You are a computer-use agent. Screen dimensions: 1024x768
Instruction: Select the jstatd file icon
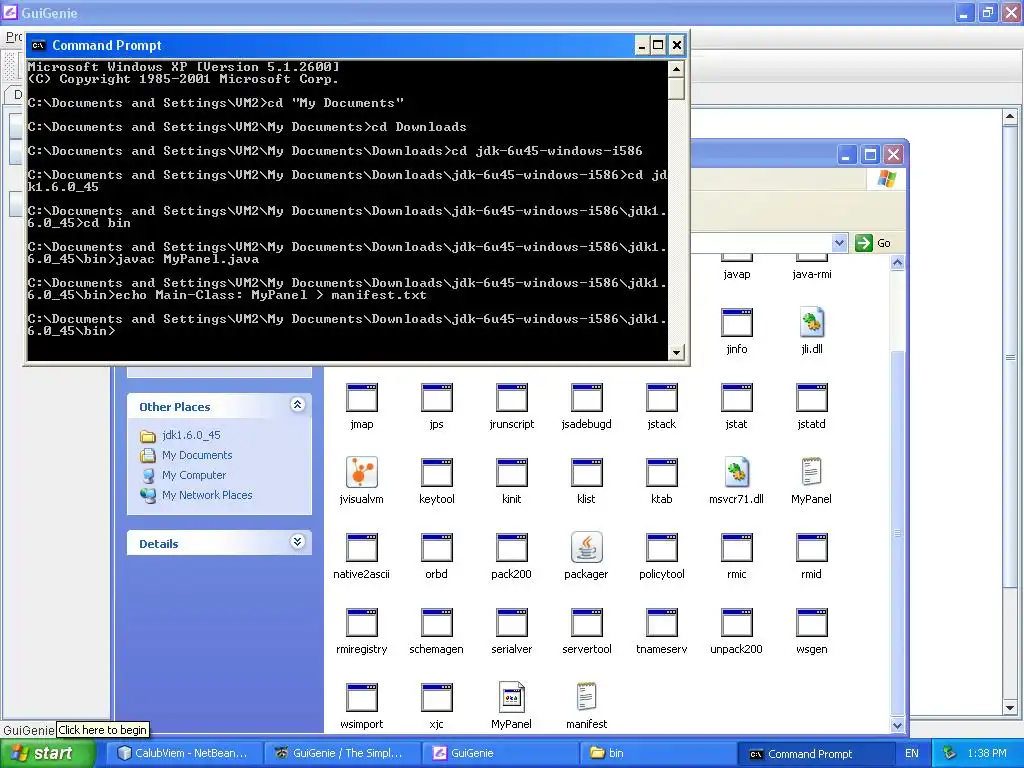tap(812, 398)
